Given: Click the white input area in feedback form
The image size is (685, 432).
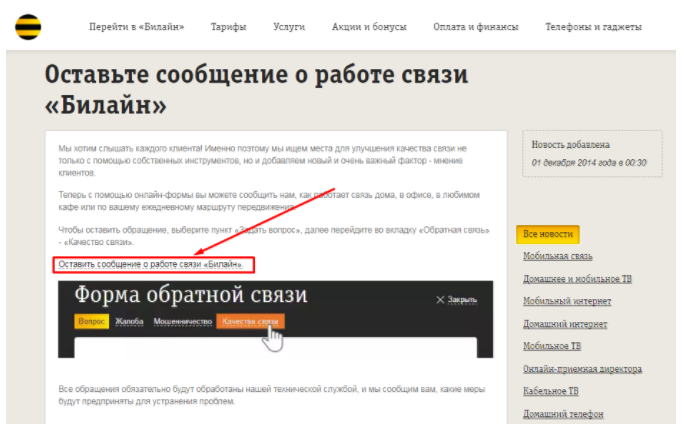Looking at the screenshot, I should pyautogui.click(x=276, y=348).
